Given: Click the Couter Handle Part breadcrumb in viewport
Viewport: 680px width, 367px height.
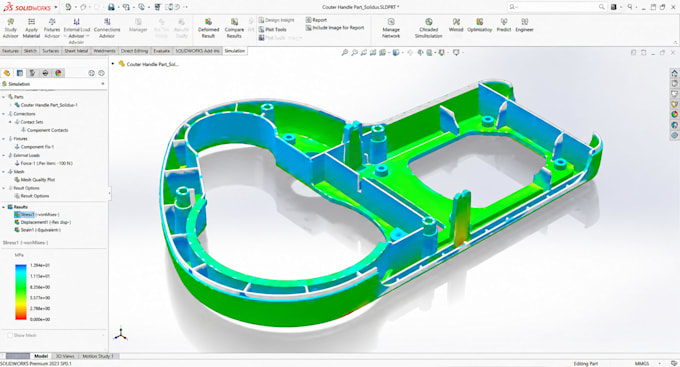Looking at the screenshot, I should pos(149,64).
